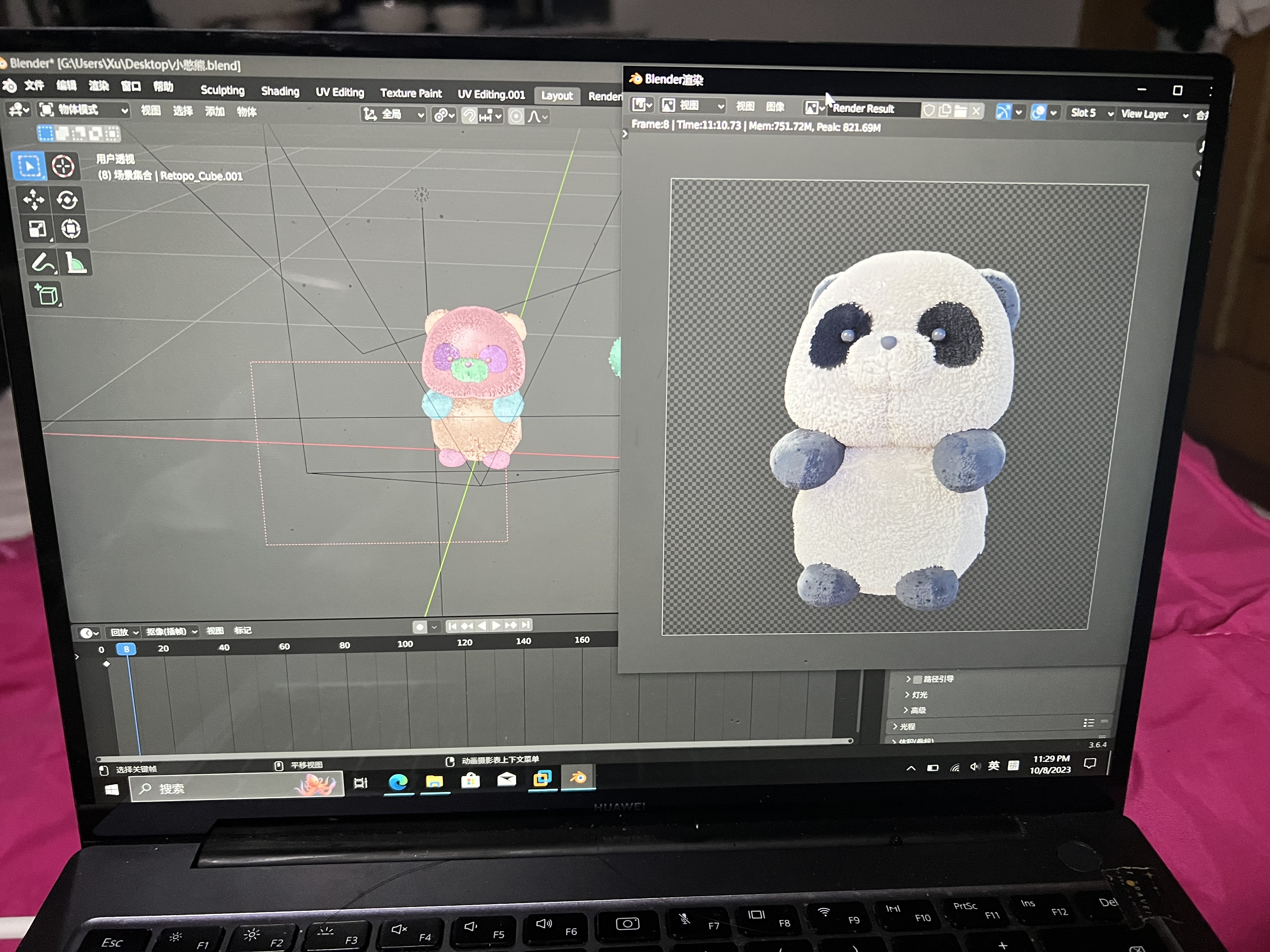Select the Rotate tool

pos(67,200)
